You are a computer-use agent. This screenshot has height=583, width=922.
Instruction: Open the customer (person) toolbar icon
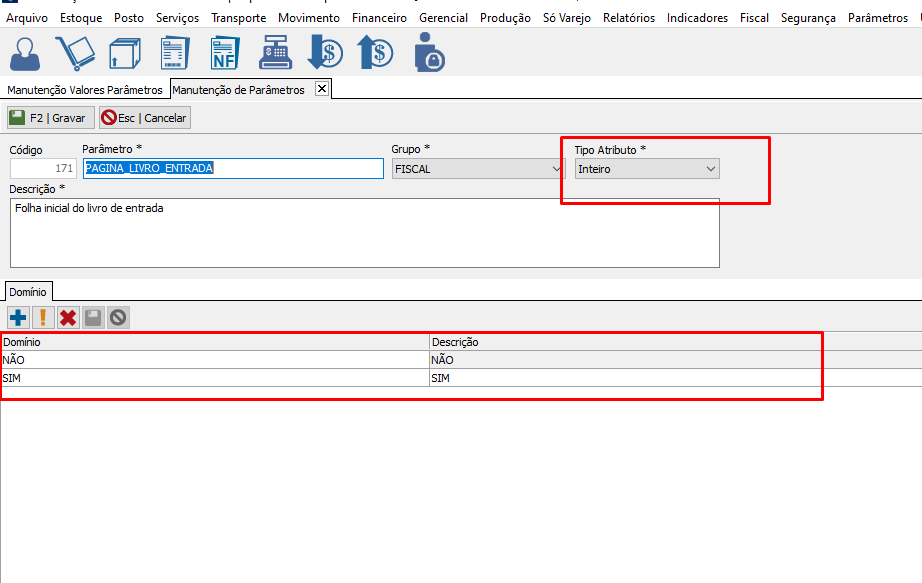(27, 52)
